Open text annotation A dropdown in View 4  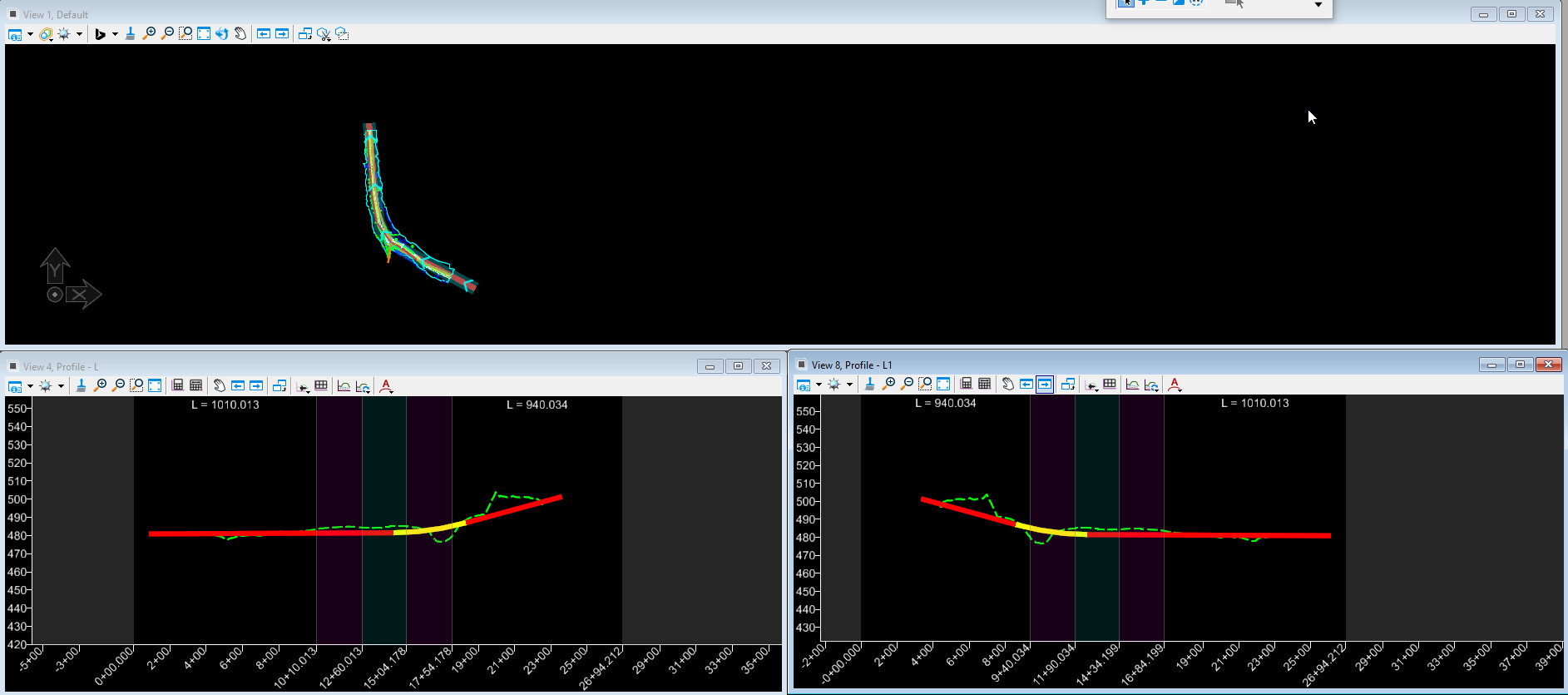click(385, 386)
